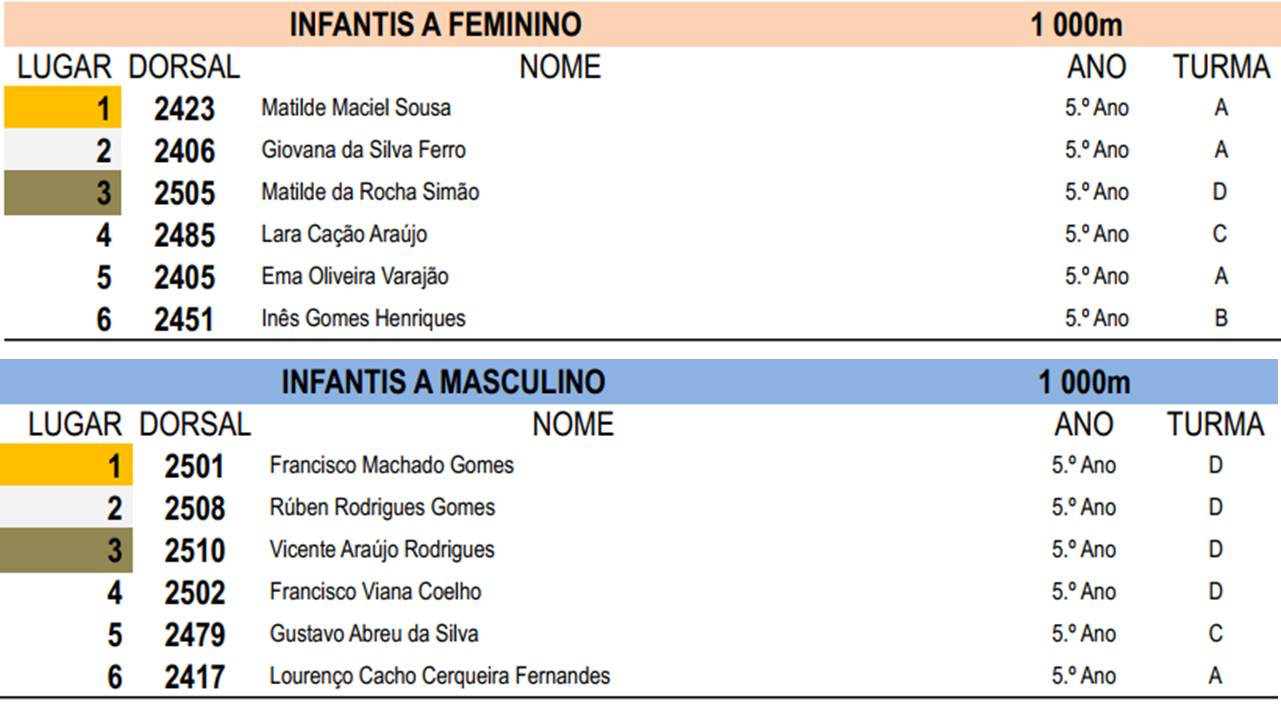Screen dimensions: 1281x704
Task: Select the TURMA column header in Masculino table
Action: click(x=1216, y=425)
